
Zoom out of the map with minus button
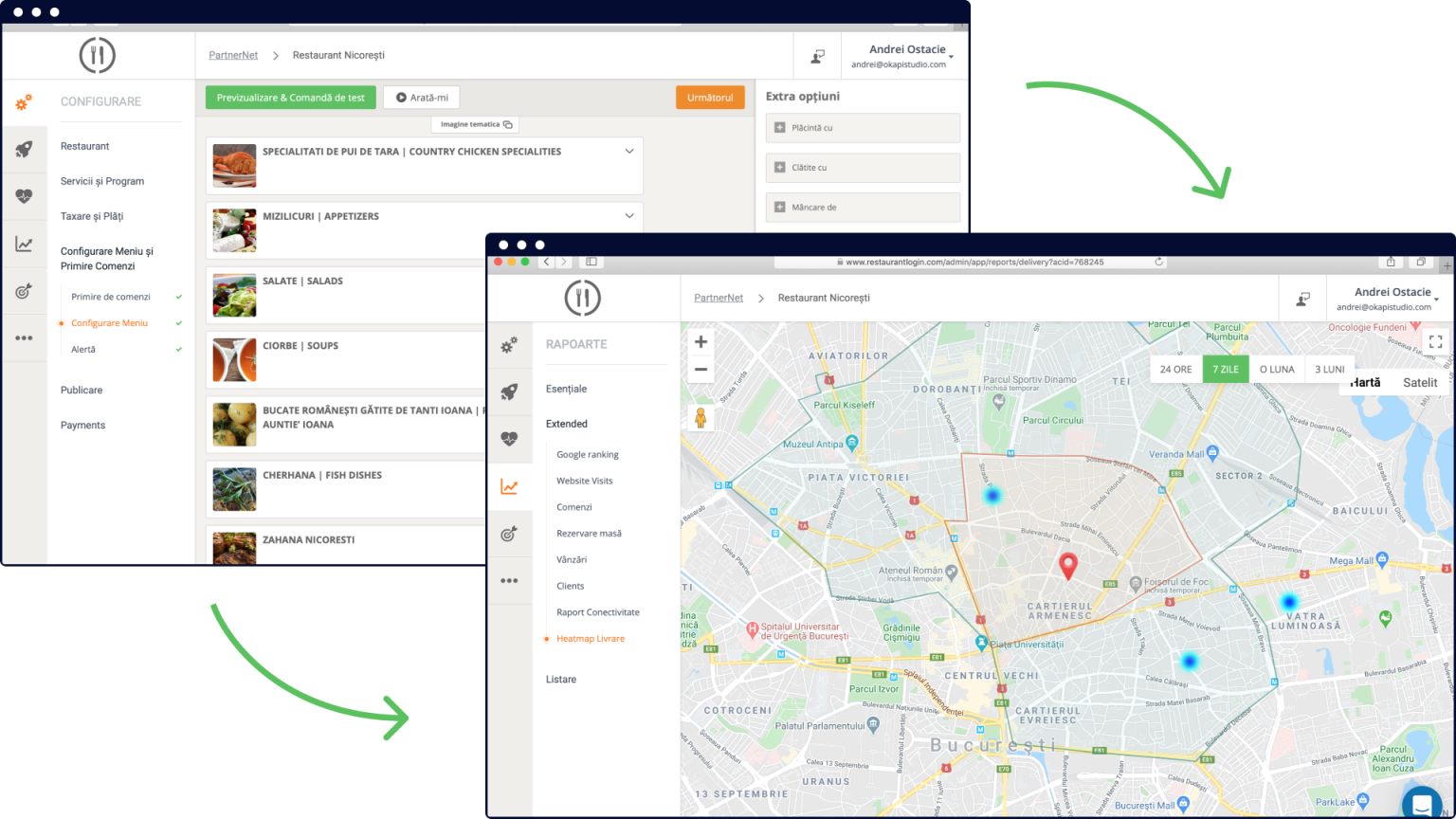(701, 370)
